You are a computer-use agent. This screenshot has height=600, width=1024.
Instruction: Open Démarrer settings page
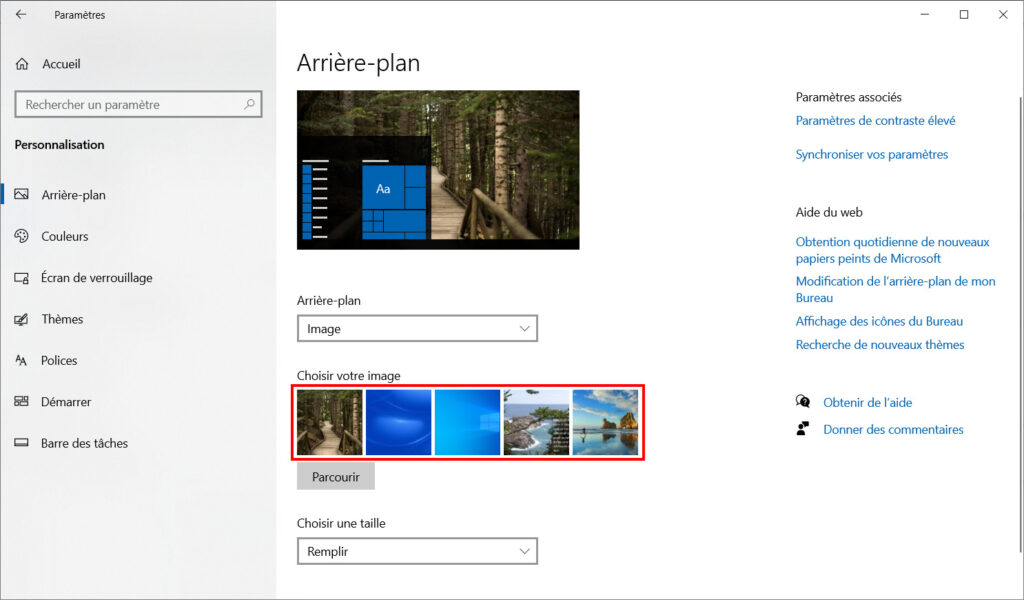tap(66, 402)
